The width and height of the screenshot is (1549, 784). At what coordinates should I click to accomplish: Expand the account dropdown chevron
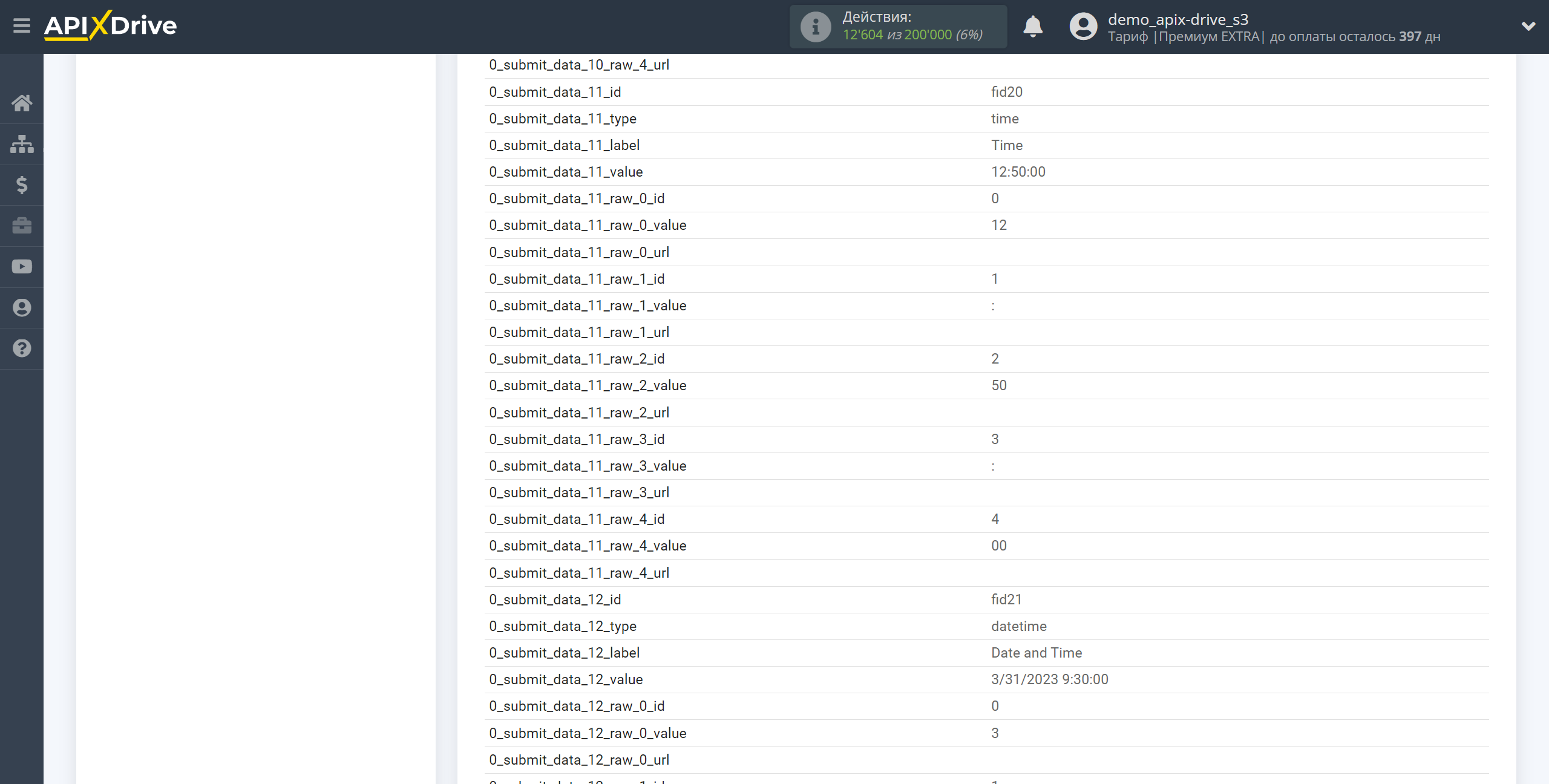coord(1528,27)
